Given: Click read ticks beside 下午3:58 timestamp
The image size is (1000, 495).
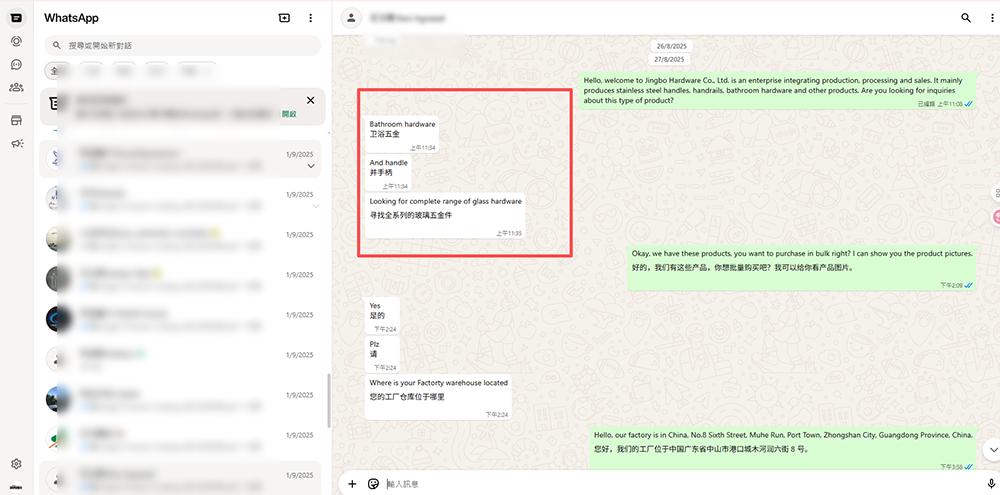Looking at the screenshot, I should click(968, 467).
